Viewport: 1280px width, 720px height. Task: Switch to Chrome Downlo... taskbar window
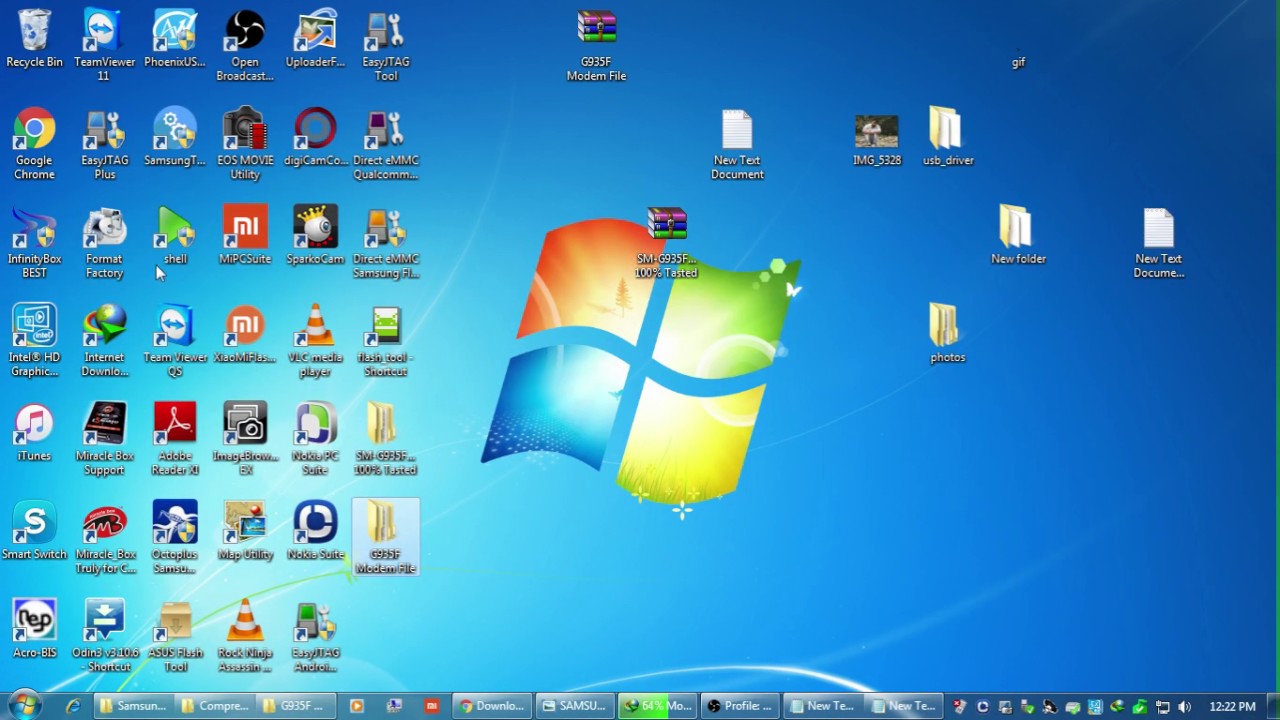pyautogui.click(x=492, y=706)
